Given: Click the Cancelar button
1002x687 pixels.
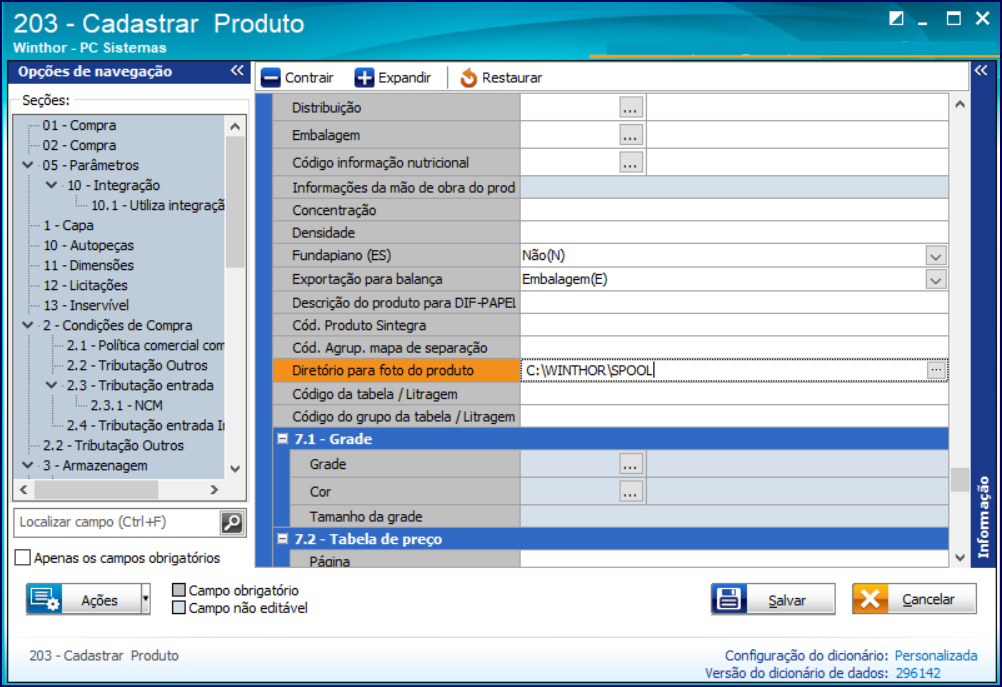Looking at the screenshot, I should tap(914, 599).
